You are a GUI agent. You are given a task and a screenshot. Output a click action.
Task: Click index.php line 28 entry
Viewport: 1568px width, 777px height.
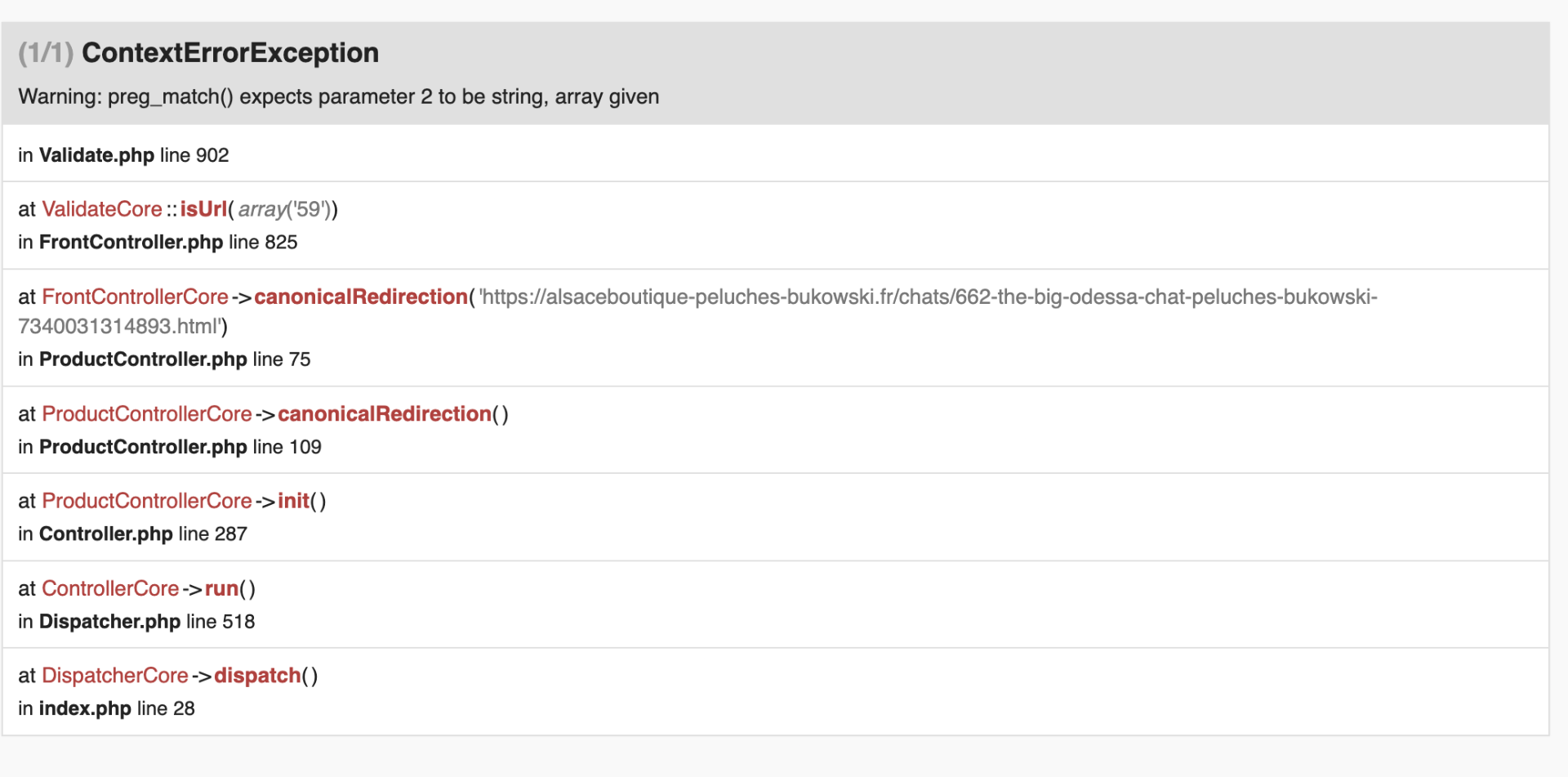coord(106,708)
